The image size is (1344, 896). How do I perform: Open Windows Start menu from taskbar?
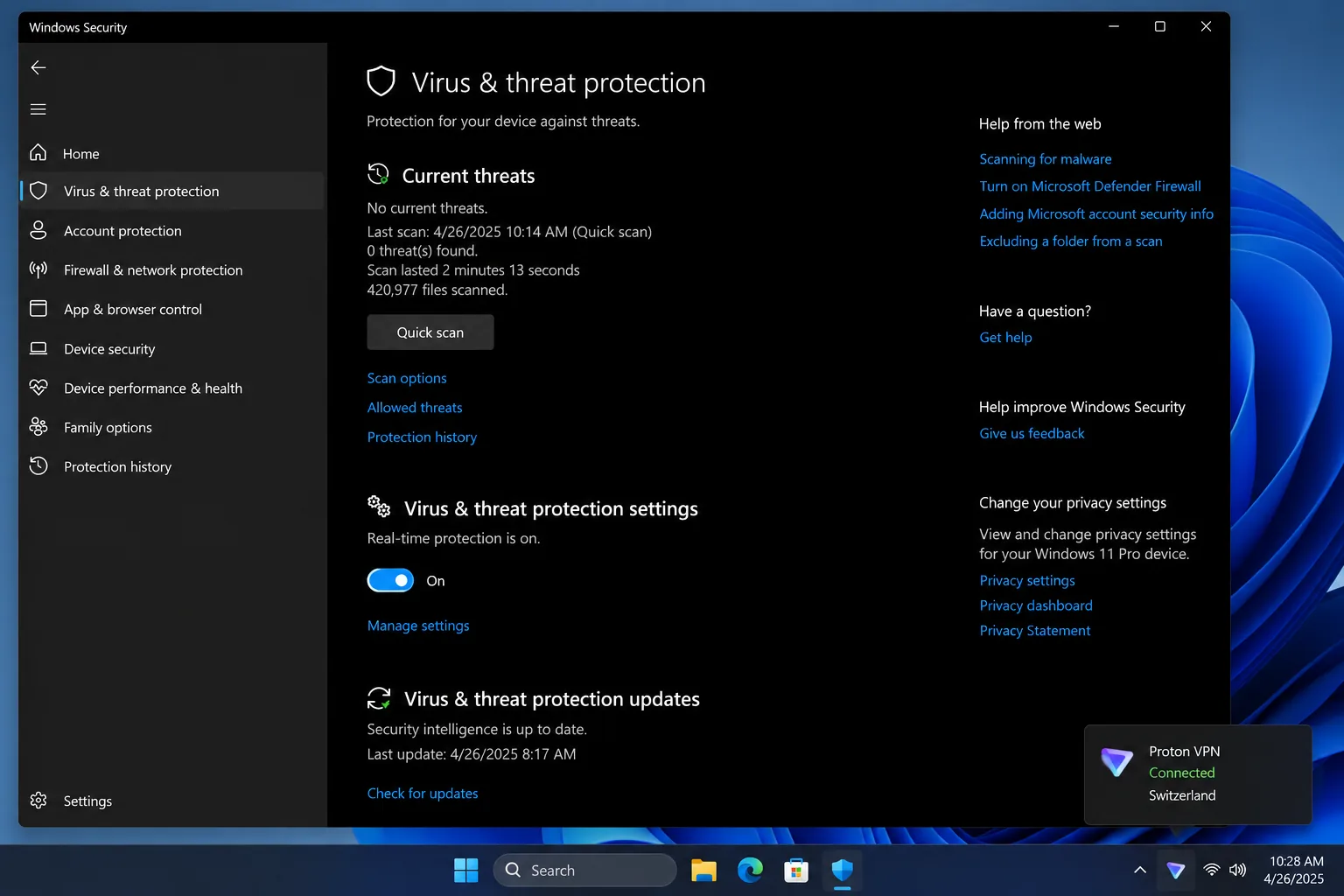(x=466, y=871)
